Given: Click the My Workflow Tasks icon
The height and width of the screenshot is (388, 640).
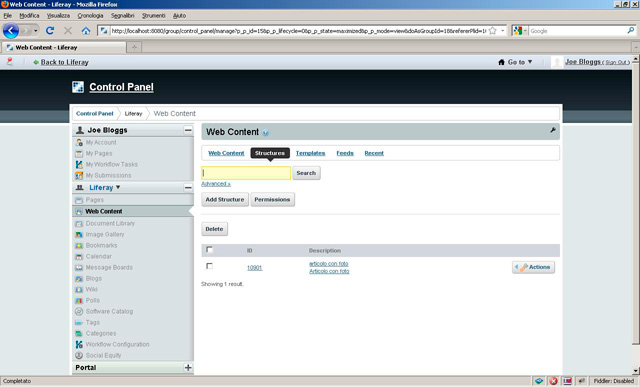Looking at the screenshot, I should [79, 164].
